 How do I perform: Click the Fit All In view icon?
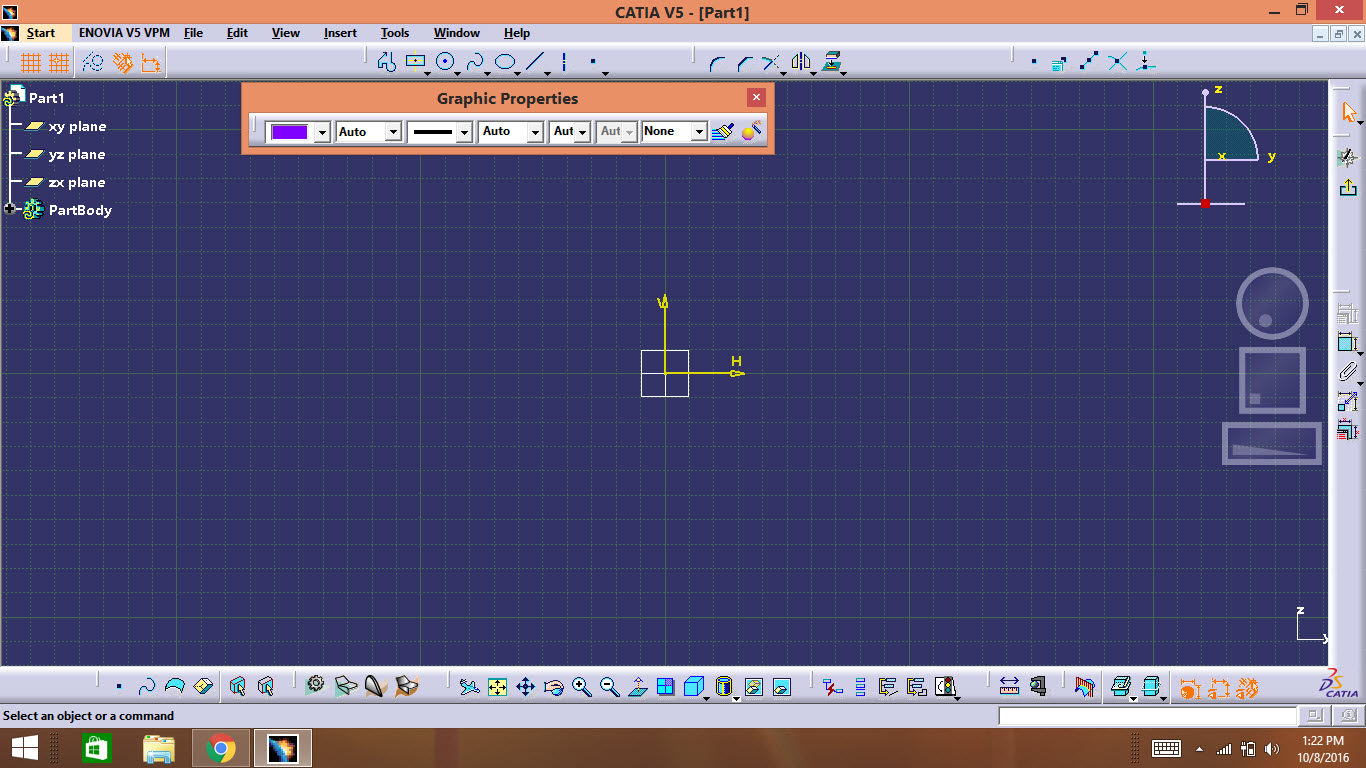[496, 686]
